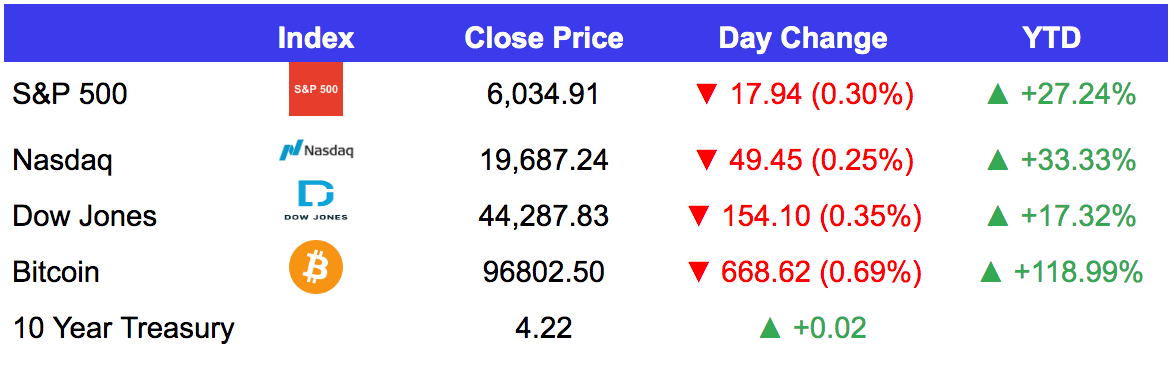Select the Day Change column header

click(803, 38)
